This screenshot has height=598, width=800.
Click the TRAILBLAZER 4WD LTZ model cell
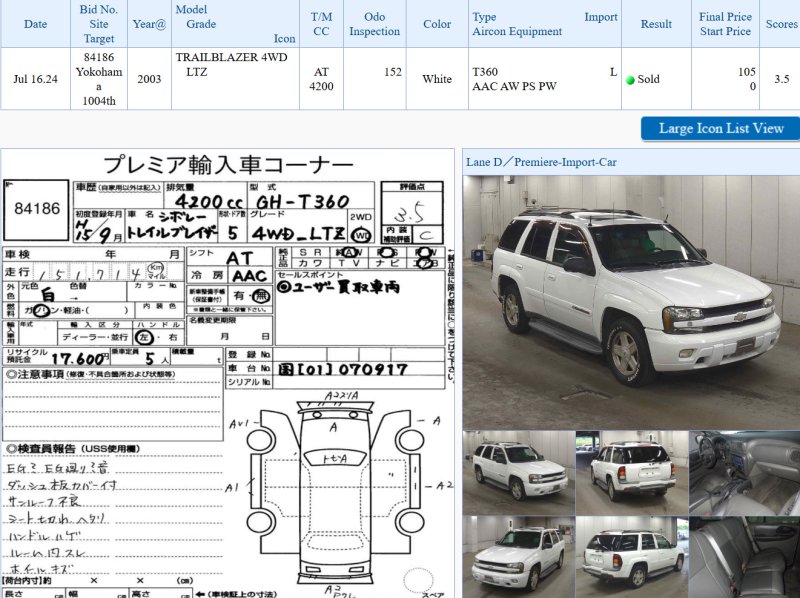(x=231, y=65)
